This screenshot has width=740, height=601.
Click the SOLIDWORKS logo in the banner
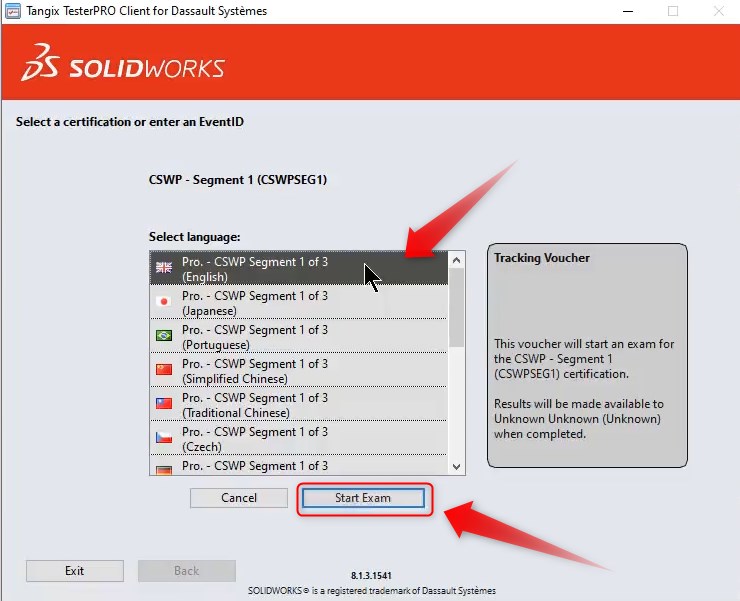[x=123, y=62]
